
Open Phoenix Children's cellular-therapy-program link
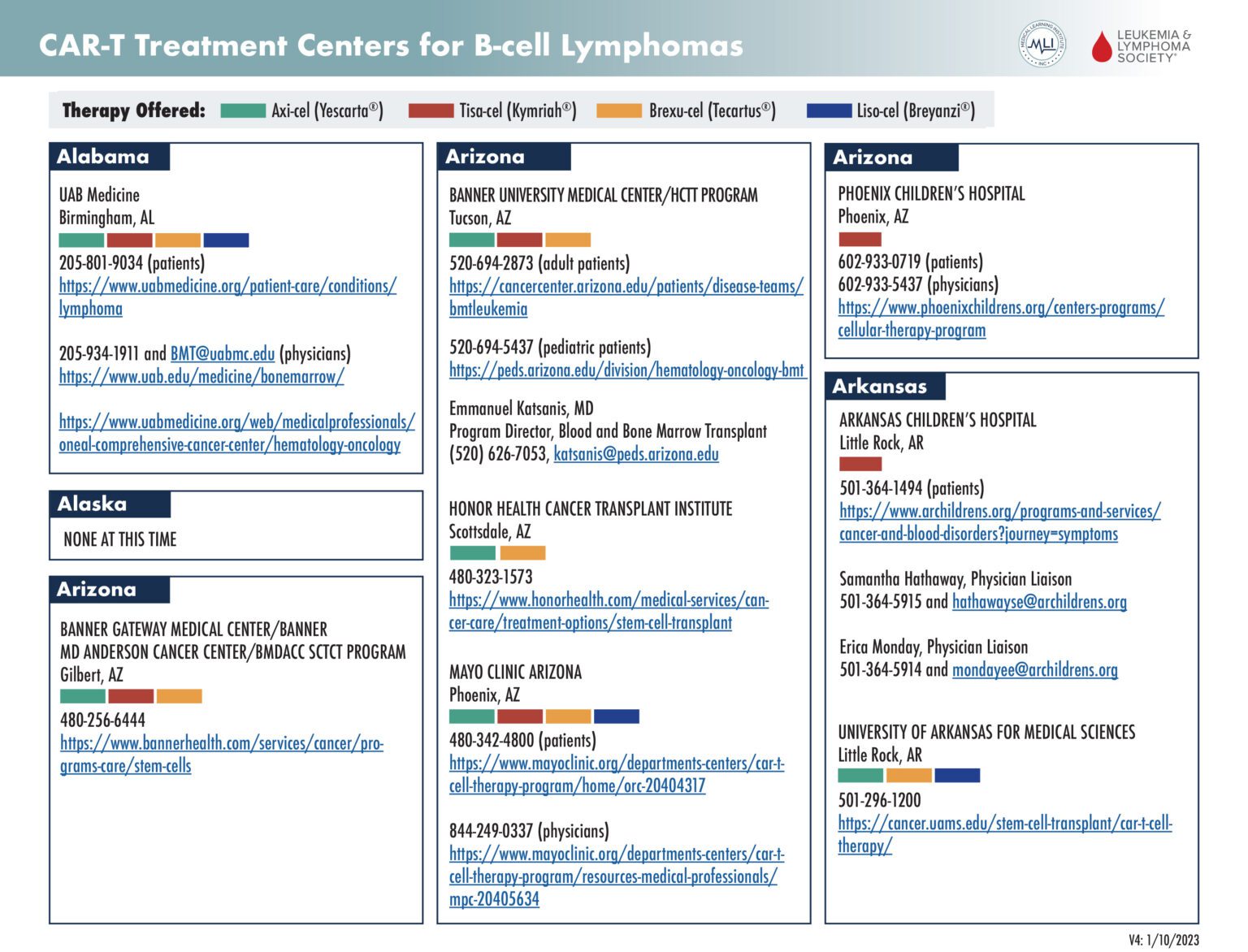click(1001, 318)
